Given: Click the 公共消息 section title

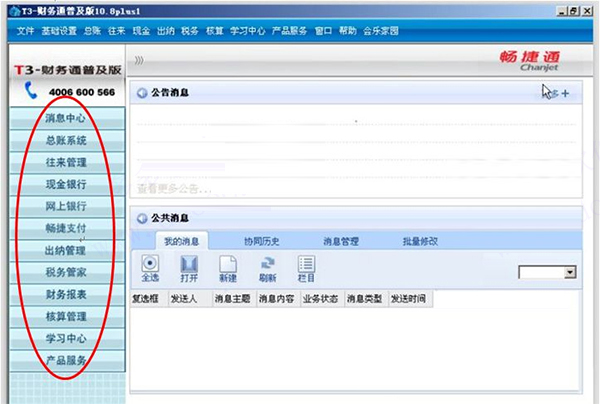Looking at the screenshot, I should (x=170, y=218).
